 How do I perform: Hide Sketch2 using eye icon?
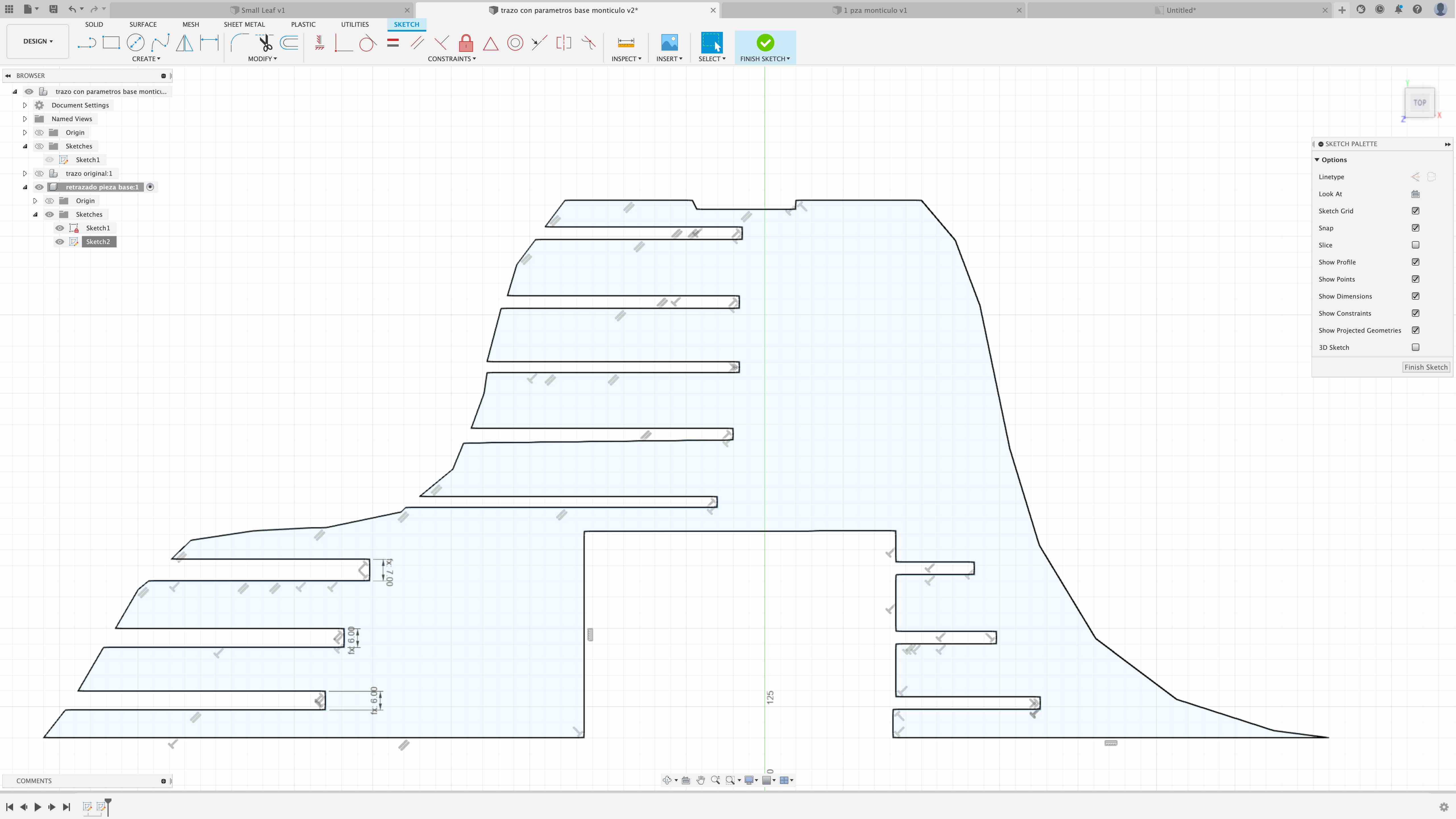pos(59,241)
